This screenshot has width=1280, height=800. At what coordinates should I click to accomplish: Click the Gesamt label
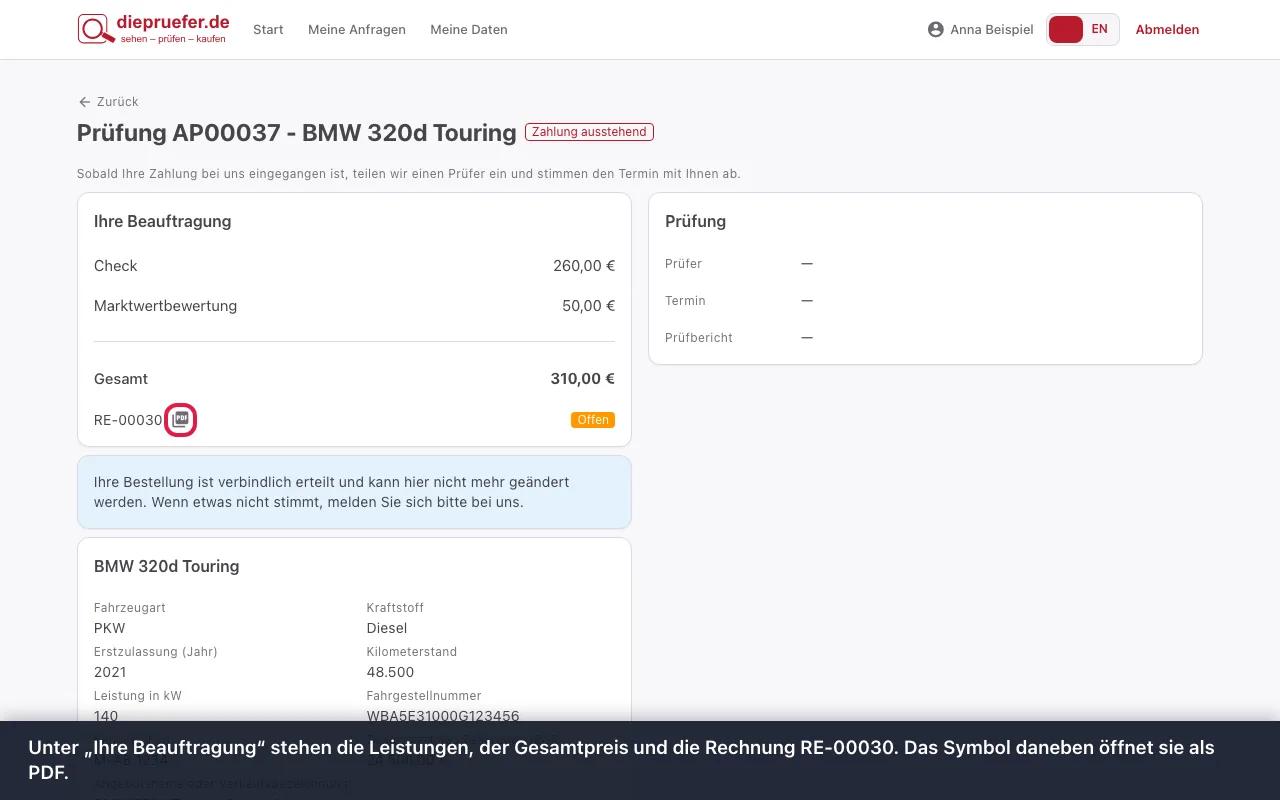click(121, 379)
